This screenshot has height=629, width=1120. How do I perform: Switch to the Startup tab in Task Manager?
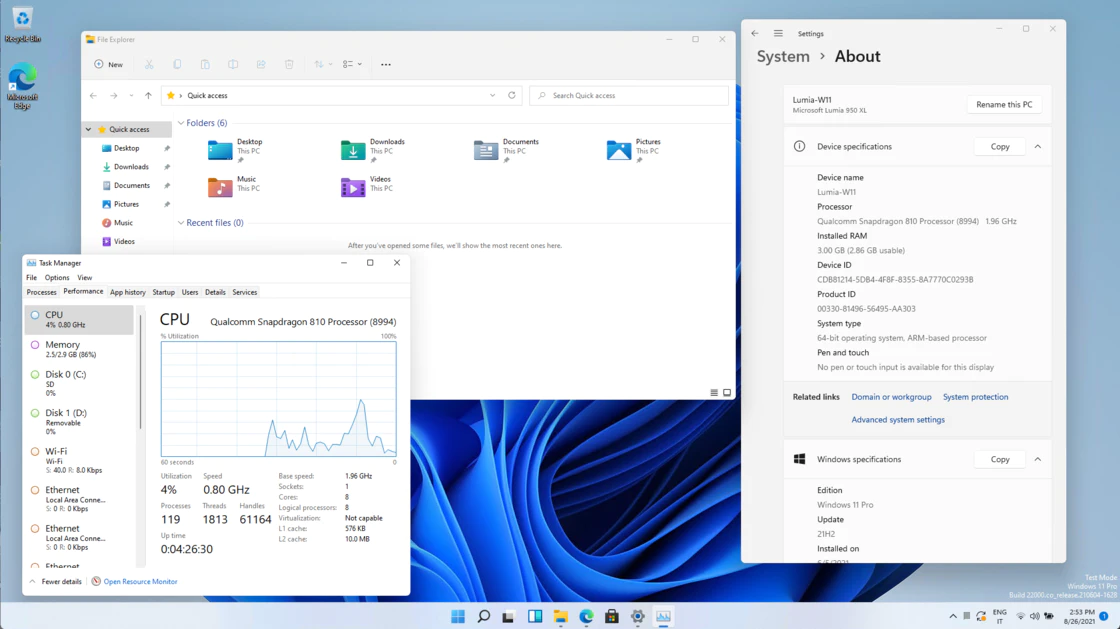pos(163,292)
